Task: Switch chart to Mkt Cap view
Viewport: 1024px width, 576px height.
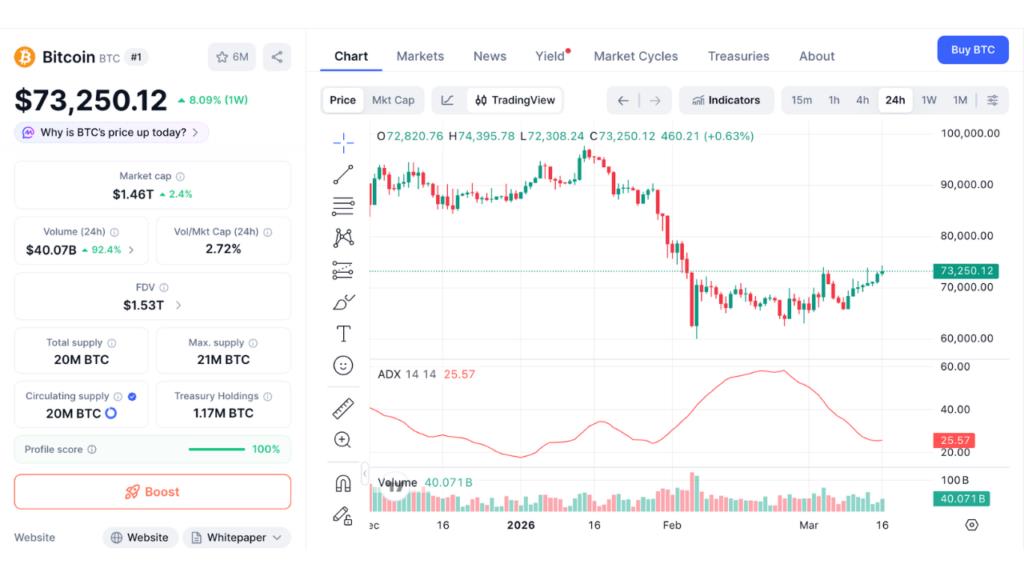Action: pyautogui.click(x=394, y=100)
